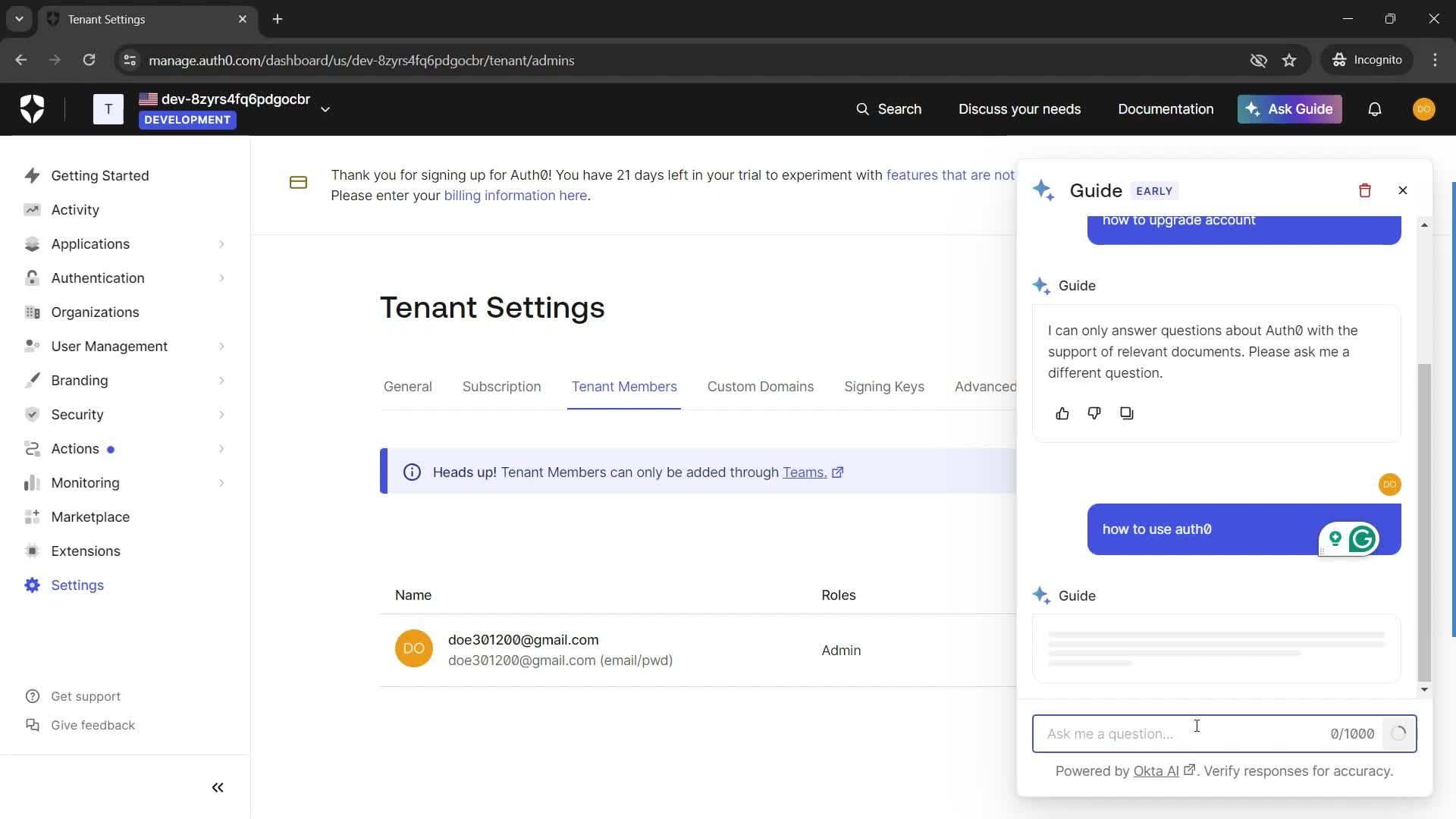Expand the Security section

(125, 415)
